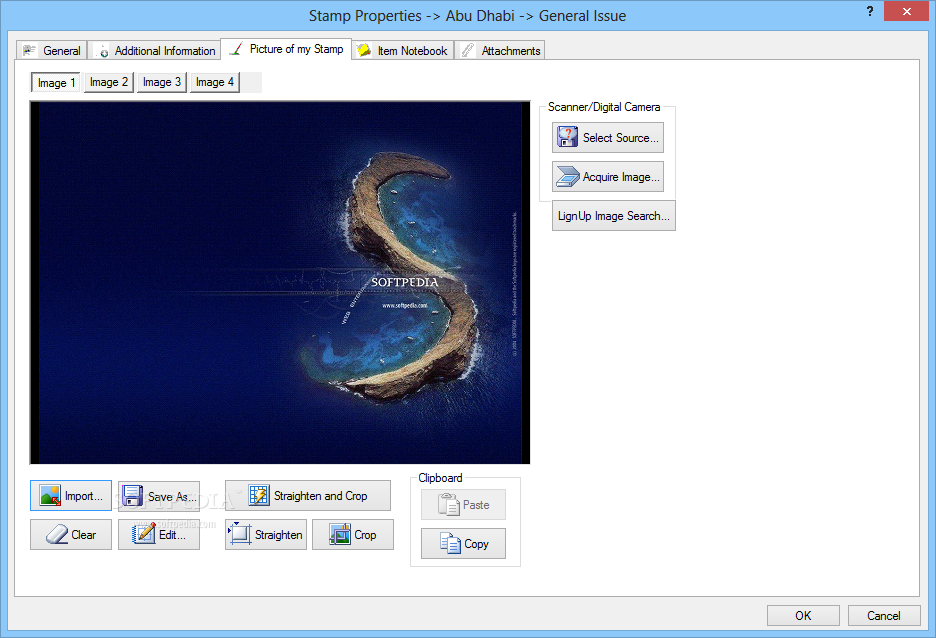936x638 pixels.
Task: Click the Copy documents icon
Action: [x=451, y=543]
